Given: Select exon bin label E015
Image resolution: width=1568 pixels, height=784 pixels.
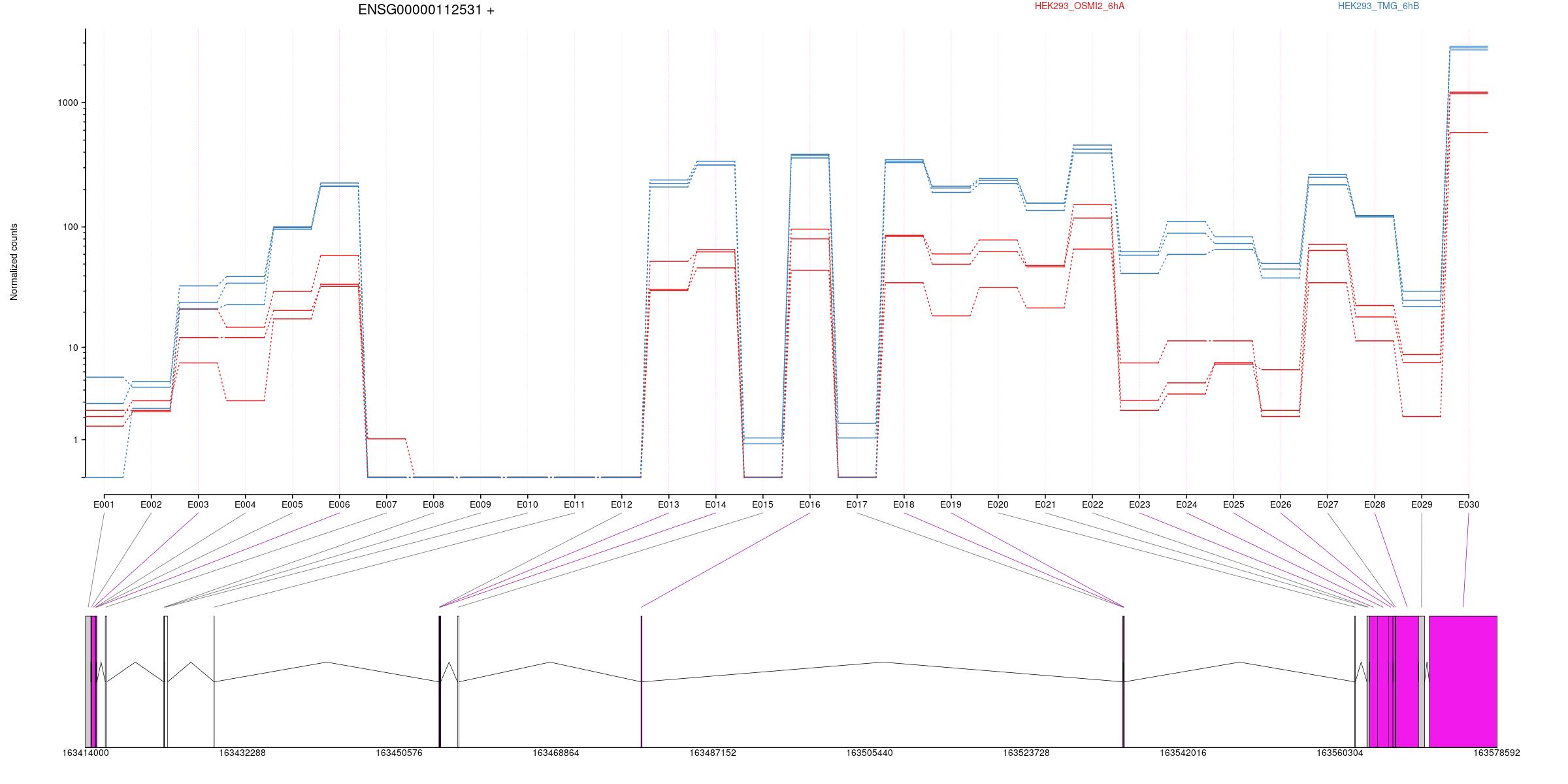Looking at the screenshot, I should pyautogui.click(x=762, y=504).
